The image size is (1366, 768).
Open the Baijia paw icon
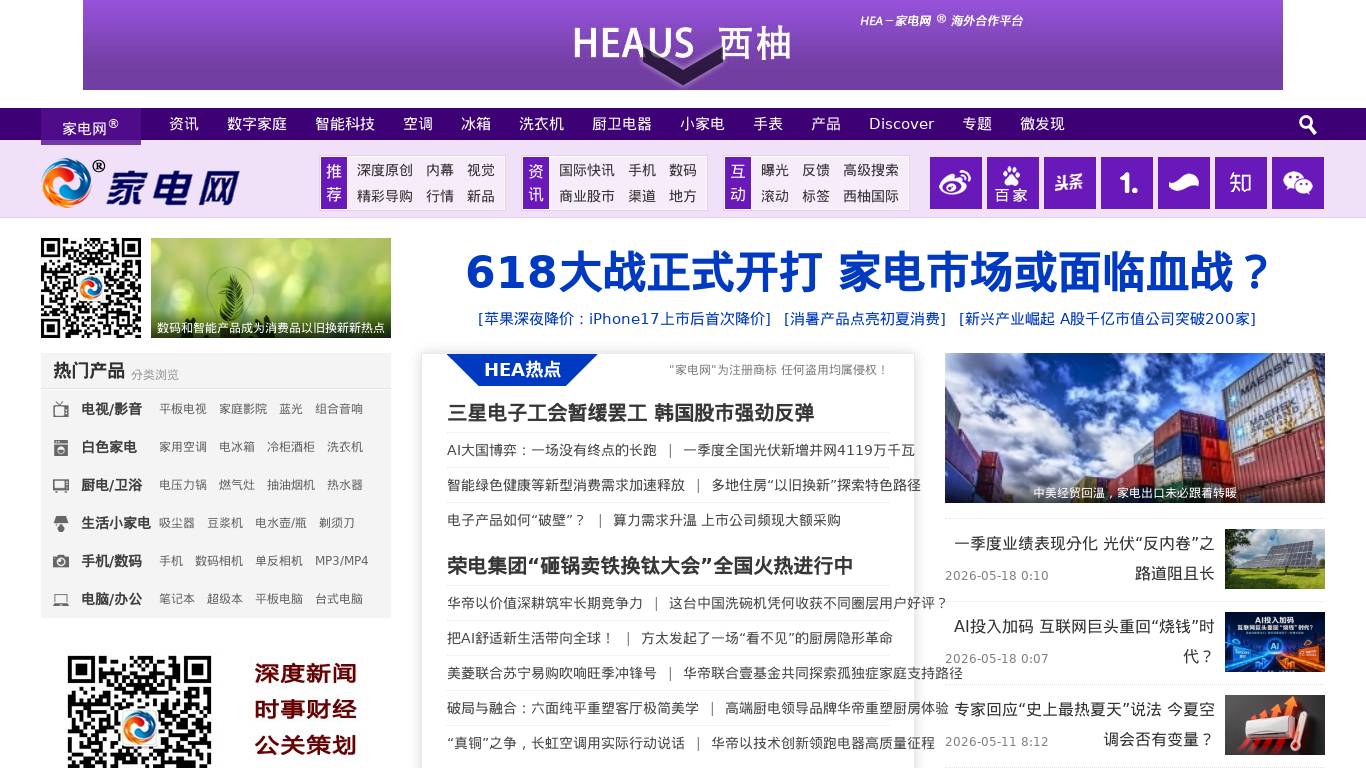1012,183
